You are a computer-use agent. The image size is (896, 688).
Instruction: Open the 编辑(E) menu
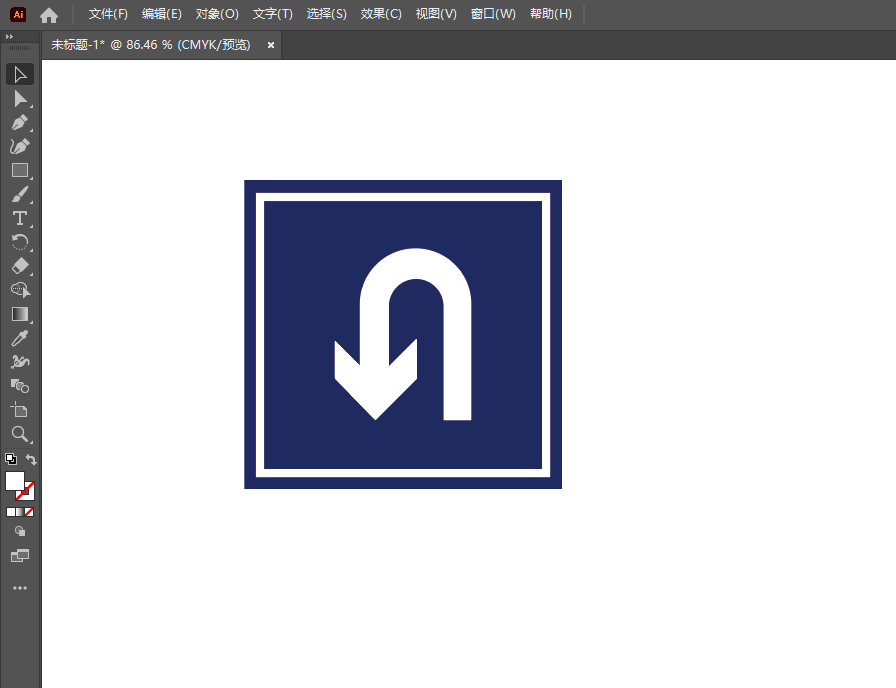162,14
